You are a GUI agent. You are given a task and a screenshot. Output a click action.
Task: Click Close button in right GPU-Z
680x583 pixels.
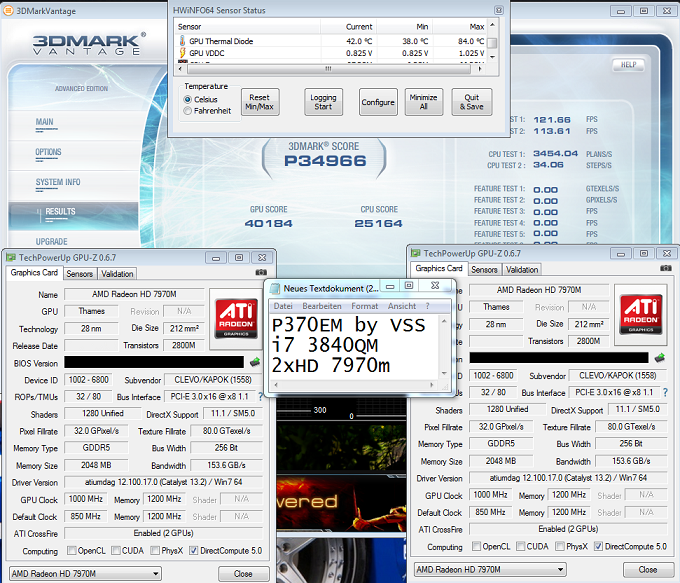pos(647,569)
